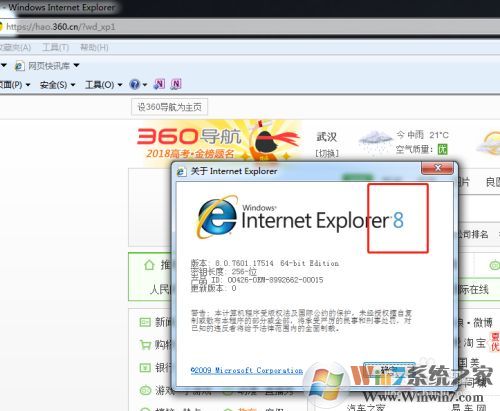Image resolution: width=500 pixels, height=411 pixels.
Task: Click the 360导航 logo
Action: point(189,136)
